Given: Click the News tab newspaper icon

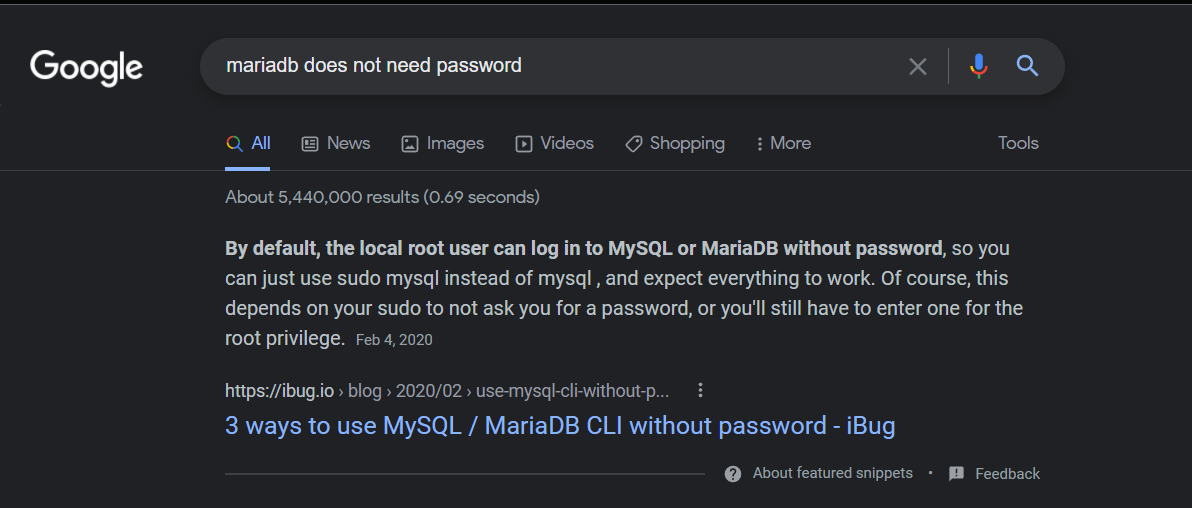Looking at the screenshot, I should [309, 144].
